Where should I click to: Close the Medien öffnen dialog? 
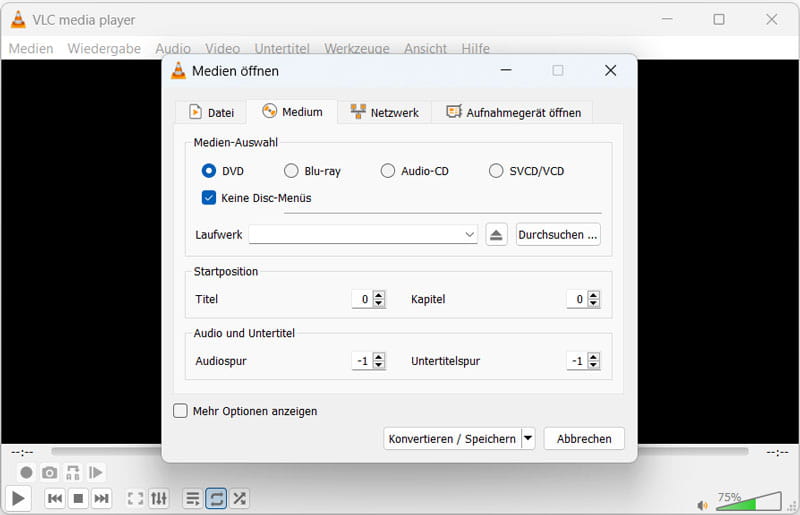point(610,70)
